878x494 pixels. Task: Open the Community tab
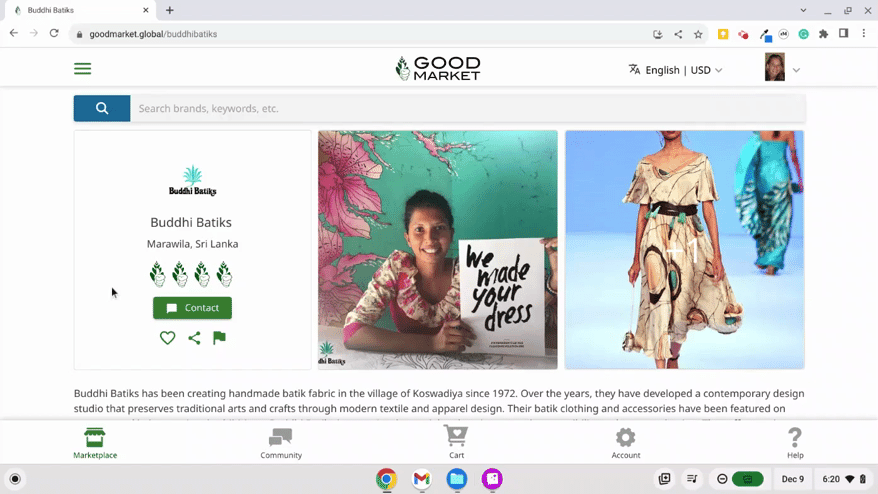tap(281, 443)
